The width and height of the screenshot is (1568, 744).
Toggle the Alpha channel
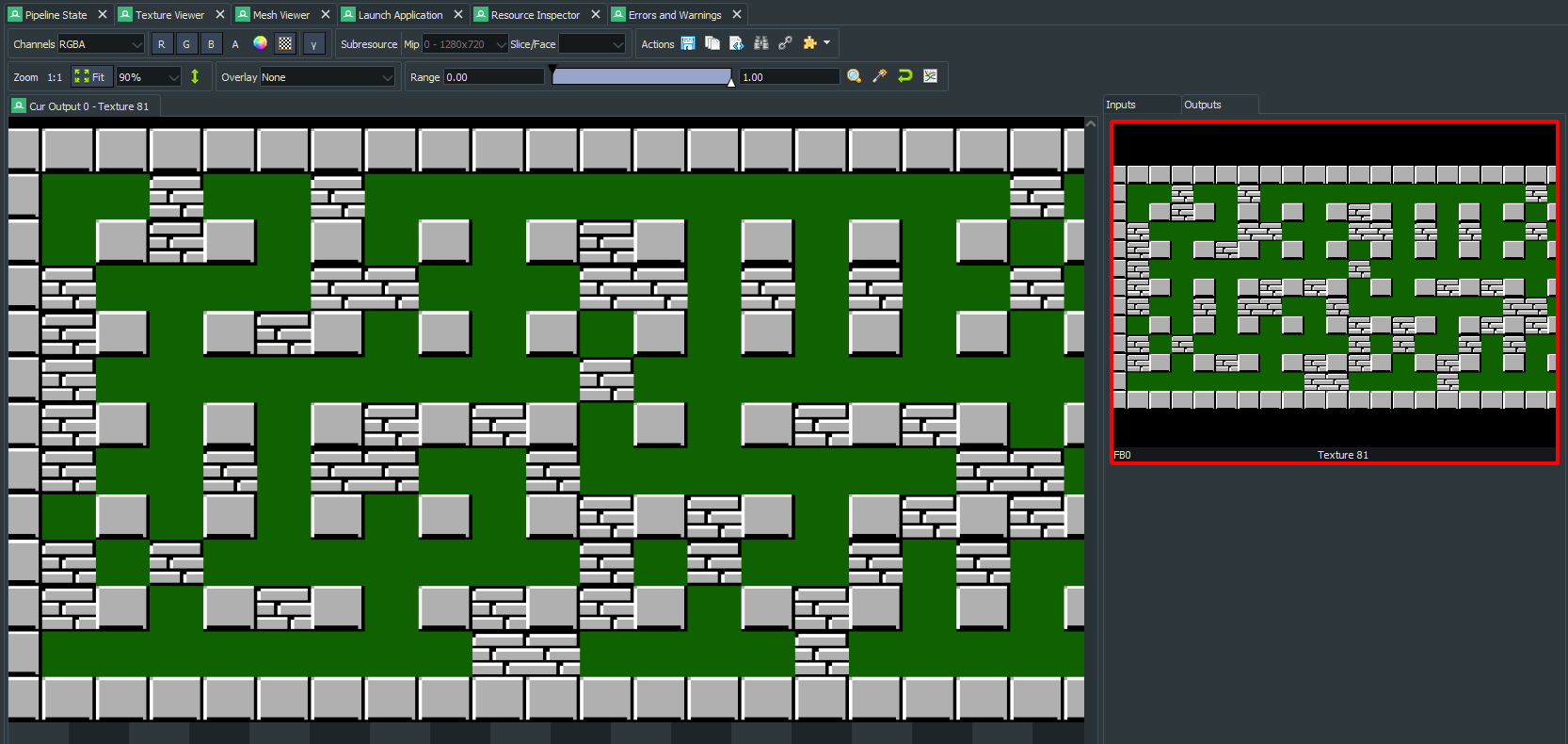234,44
